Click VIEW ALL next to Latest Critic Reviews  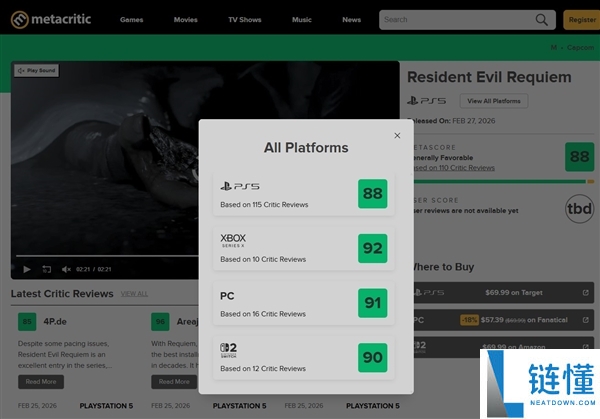tap(134, 294)
